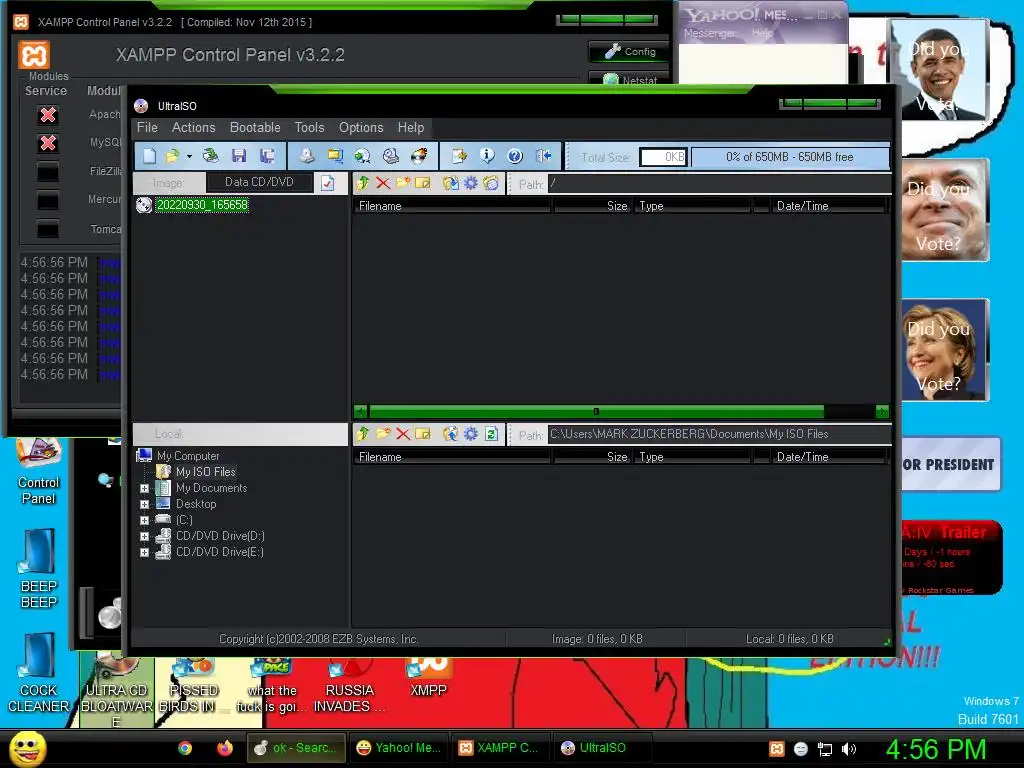Switch to XAMPP Control Panel taskbar button

tap(500, 748)
